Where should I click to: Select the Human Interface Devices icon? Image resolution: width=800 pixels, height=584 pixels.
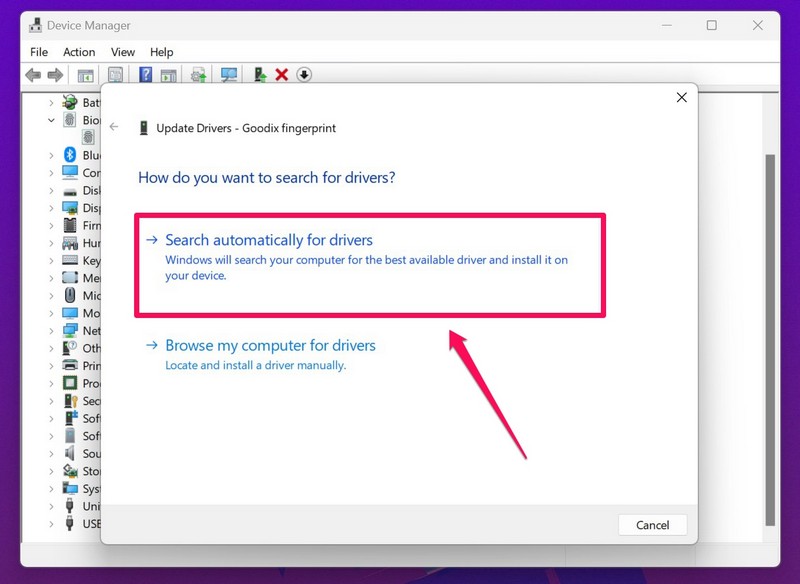click(70, 243)
